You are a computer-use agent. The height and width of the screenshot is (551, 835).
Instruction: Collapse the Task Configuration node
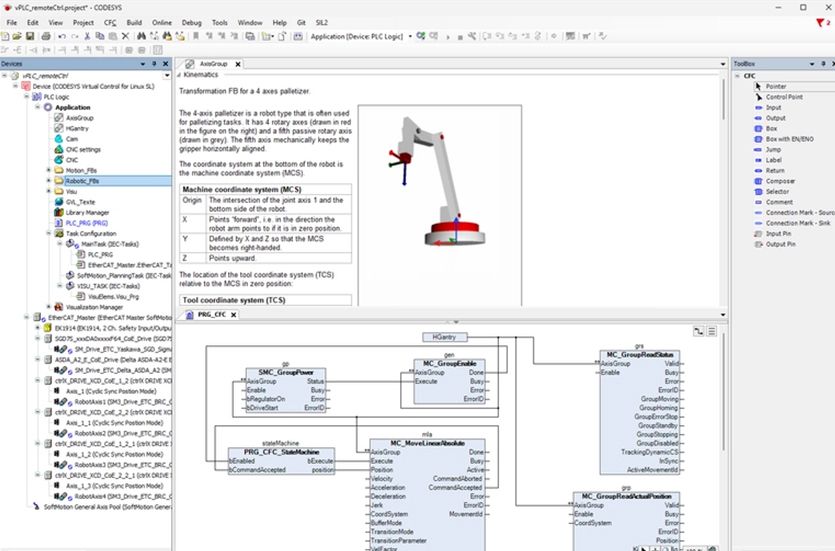[x=48, y=233]
